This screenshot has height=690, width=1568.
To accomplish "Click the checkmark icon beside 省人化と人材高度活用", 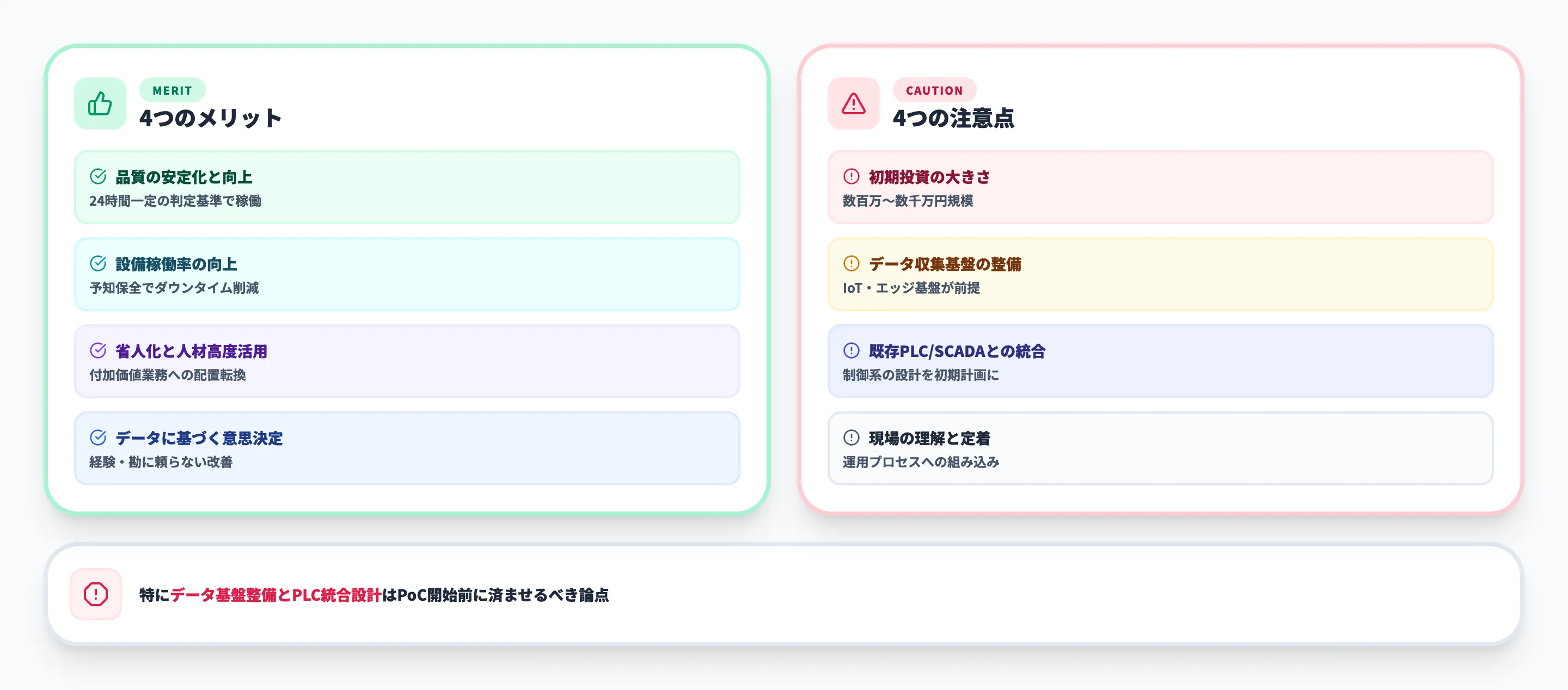I will point(97,351).
